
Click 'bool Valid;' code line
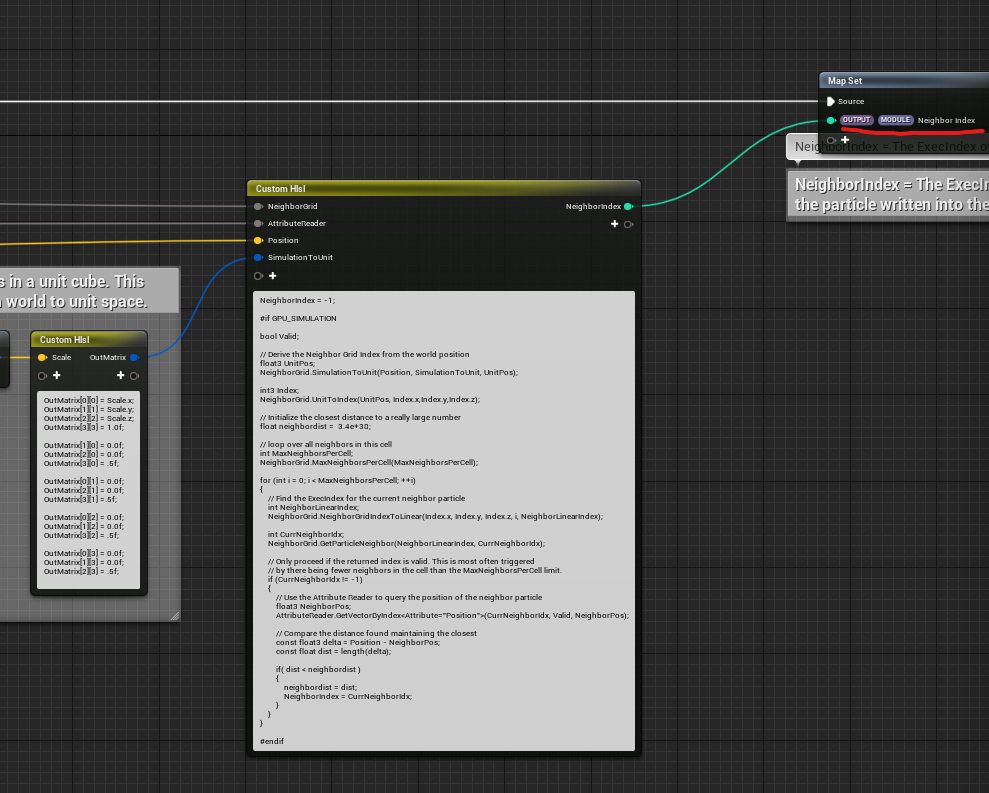[279, 336]
